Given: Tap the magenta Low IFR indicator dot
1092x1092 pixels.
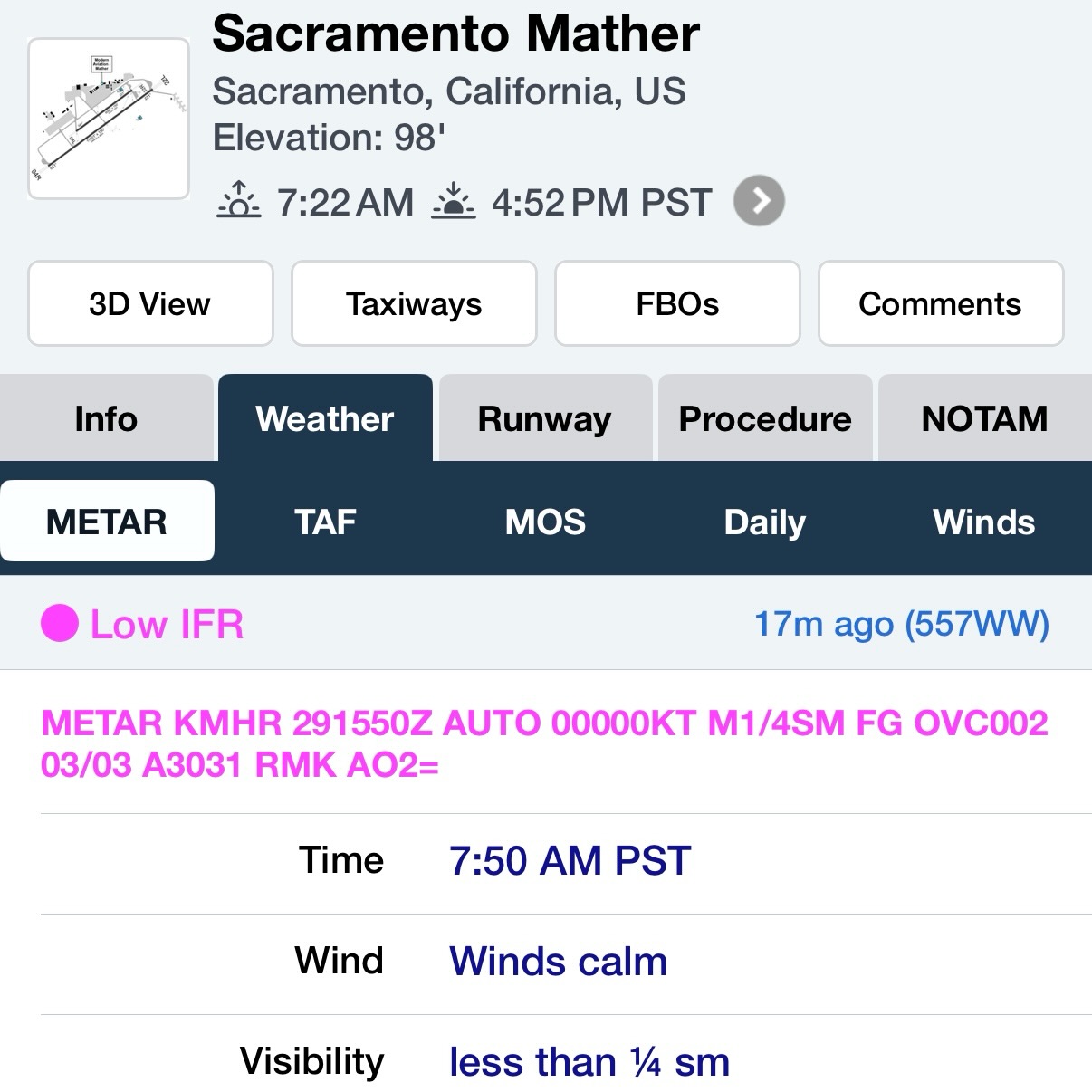Looking at the screenshot, I should click(x=60, y=623).
